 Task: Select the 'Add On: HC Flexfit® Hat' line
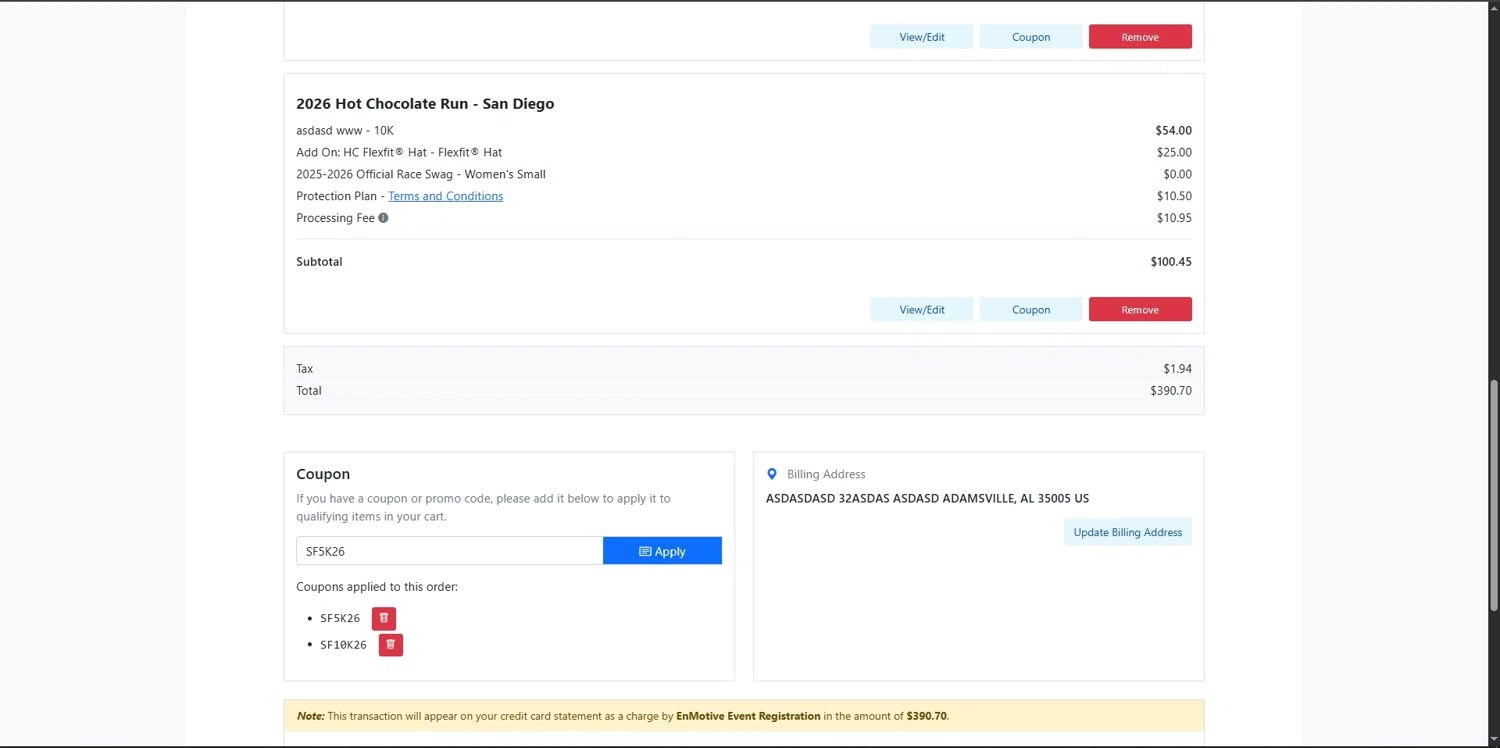pyautogui.click(x=399, y=152)
